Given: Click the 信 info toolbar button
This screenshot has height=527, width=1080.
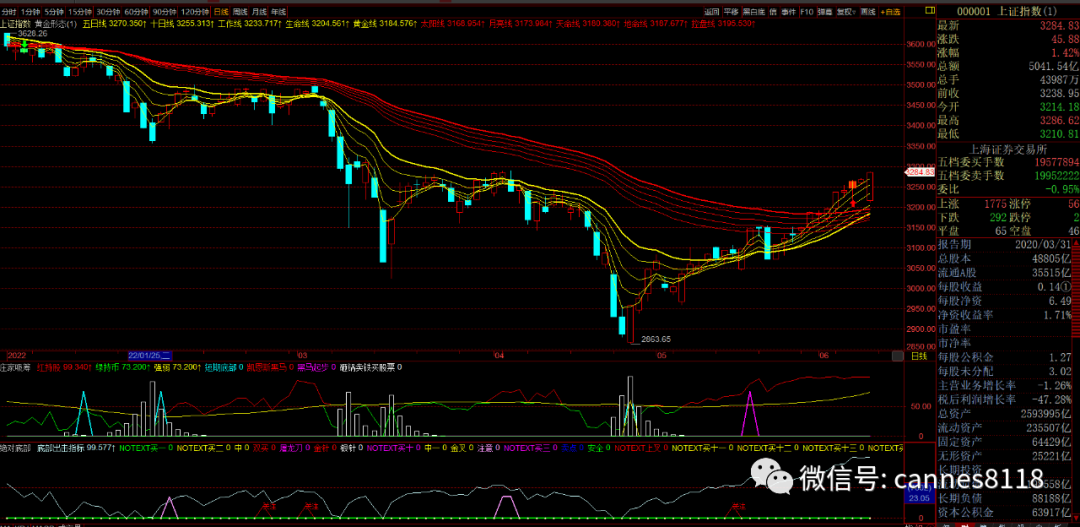Looking at the screenshot, I should [x=773, y=12].
